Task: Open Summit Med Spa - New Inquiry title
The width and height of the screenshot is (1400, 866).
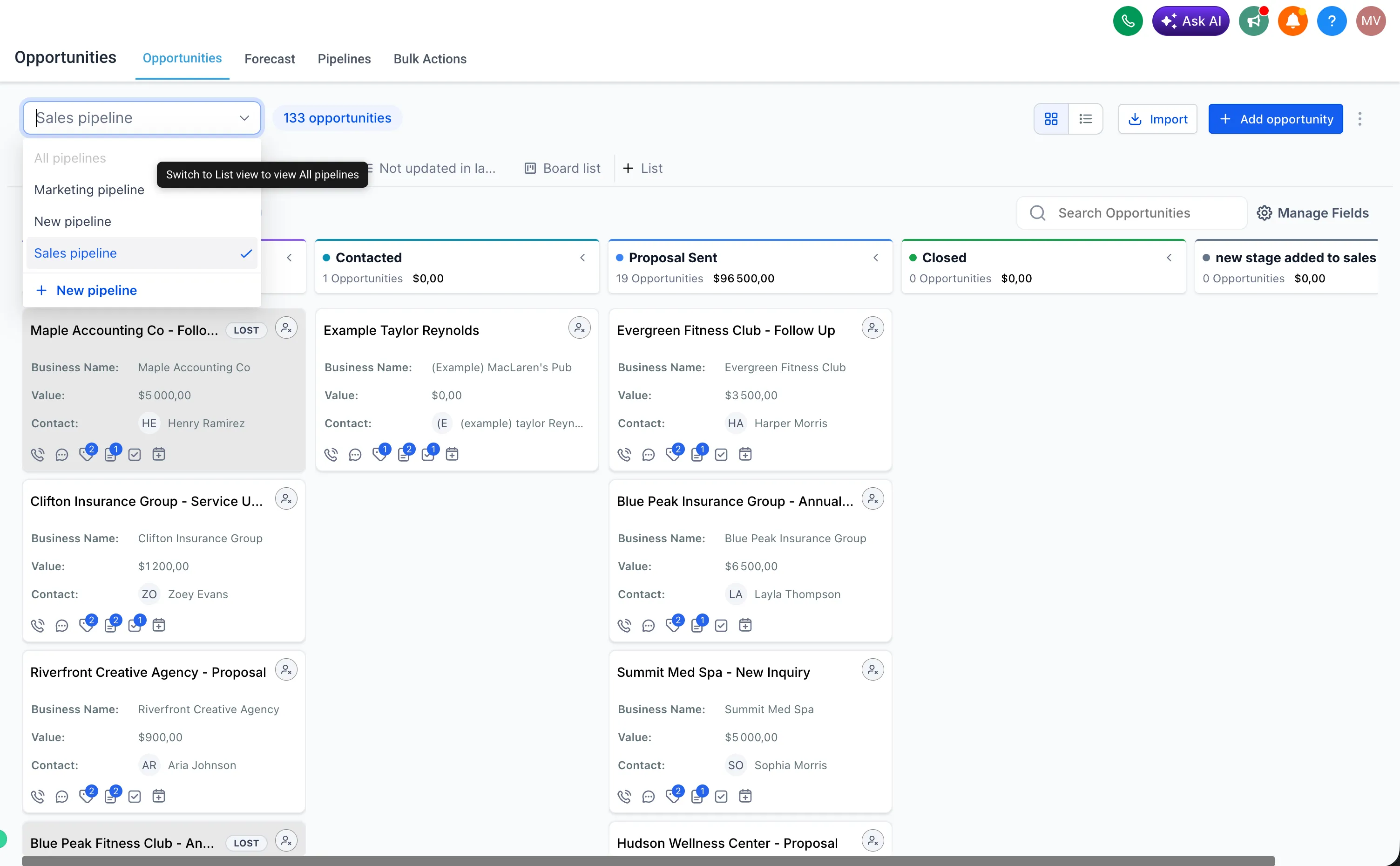Action: click(713, 672)
